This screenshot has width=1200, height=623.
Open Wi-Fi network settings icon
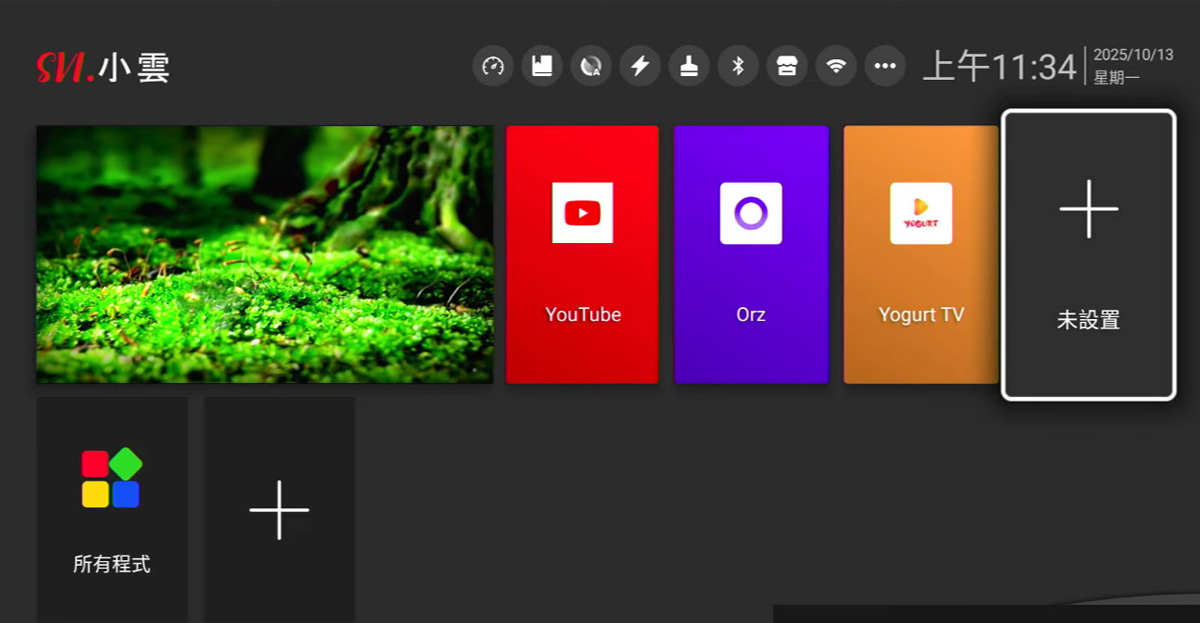click(x=836, y=66)
